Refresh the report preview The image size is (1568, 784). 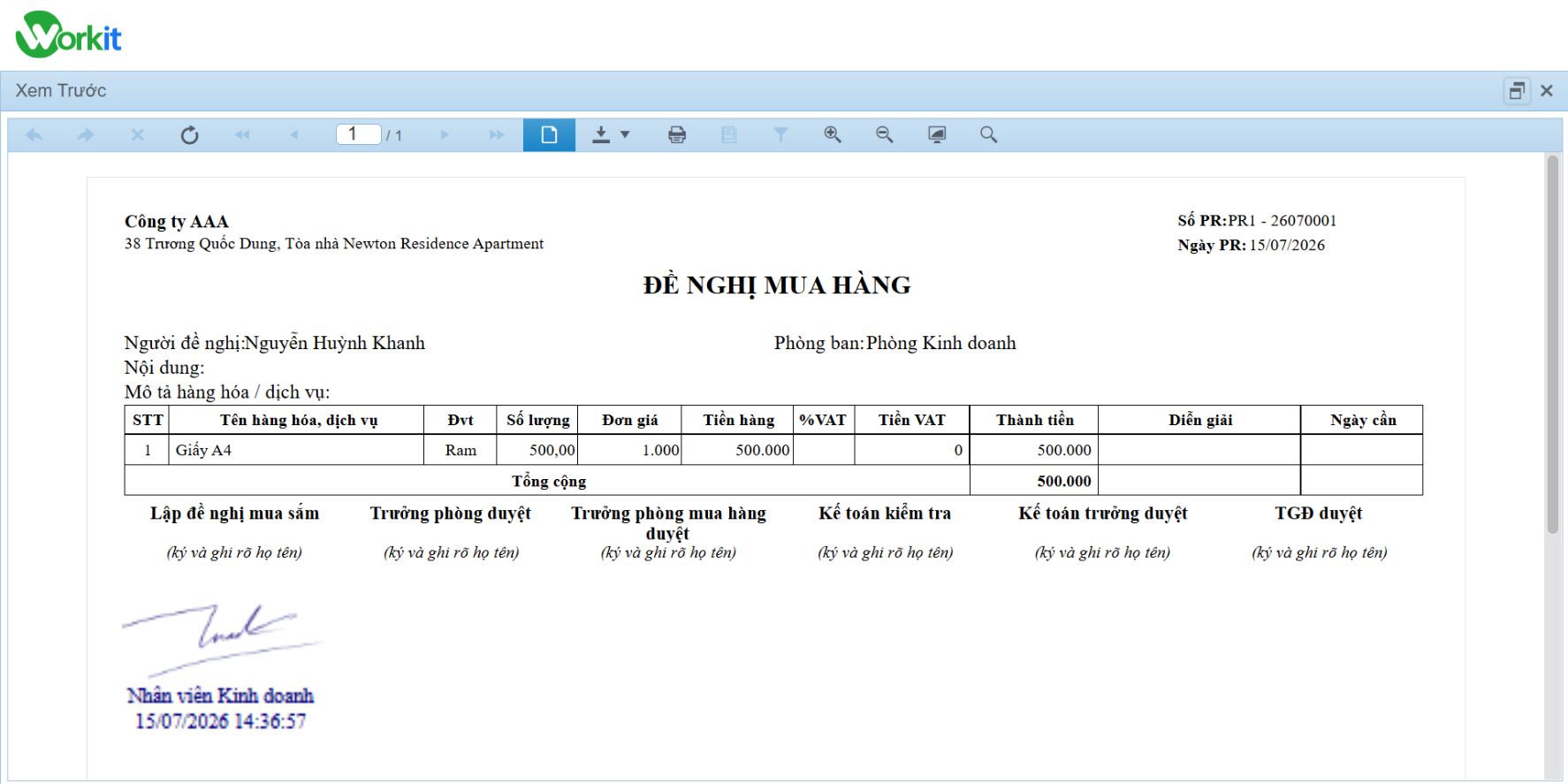pyautogui.click(x=189, y=135)
